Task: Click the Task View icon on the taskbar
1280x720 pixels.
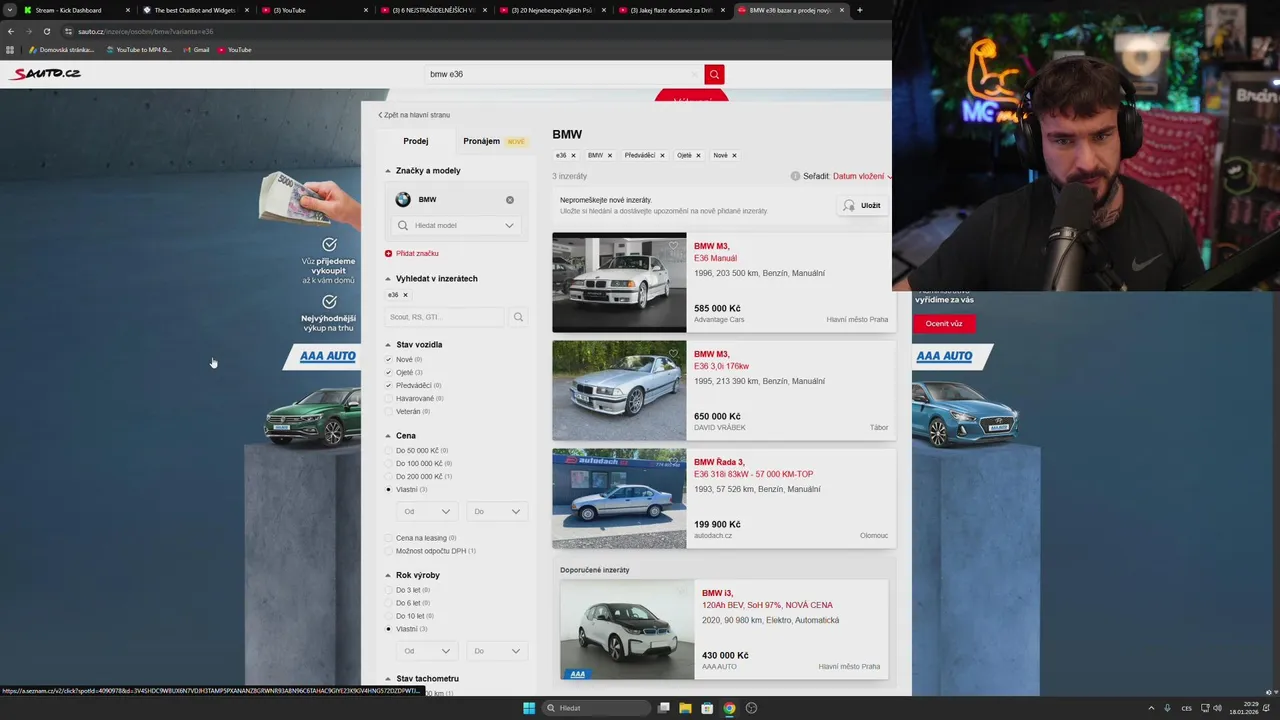Action: 663,708
